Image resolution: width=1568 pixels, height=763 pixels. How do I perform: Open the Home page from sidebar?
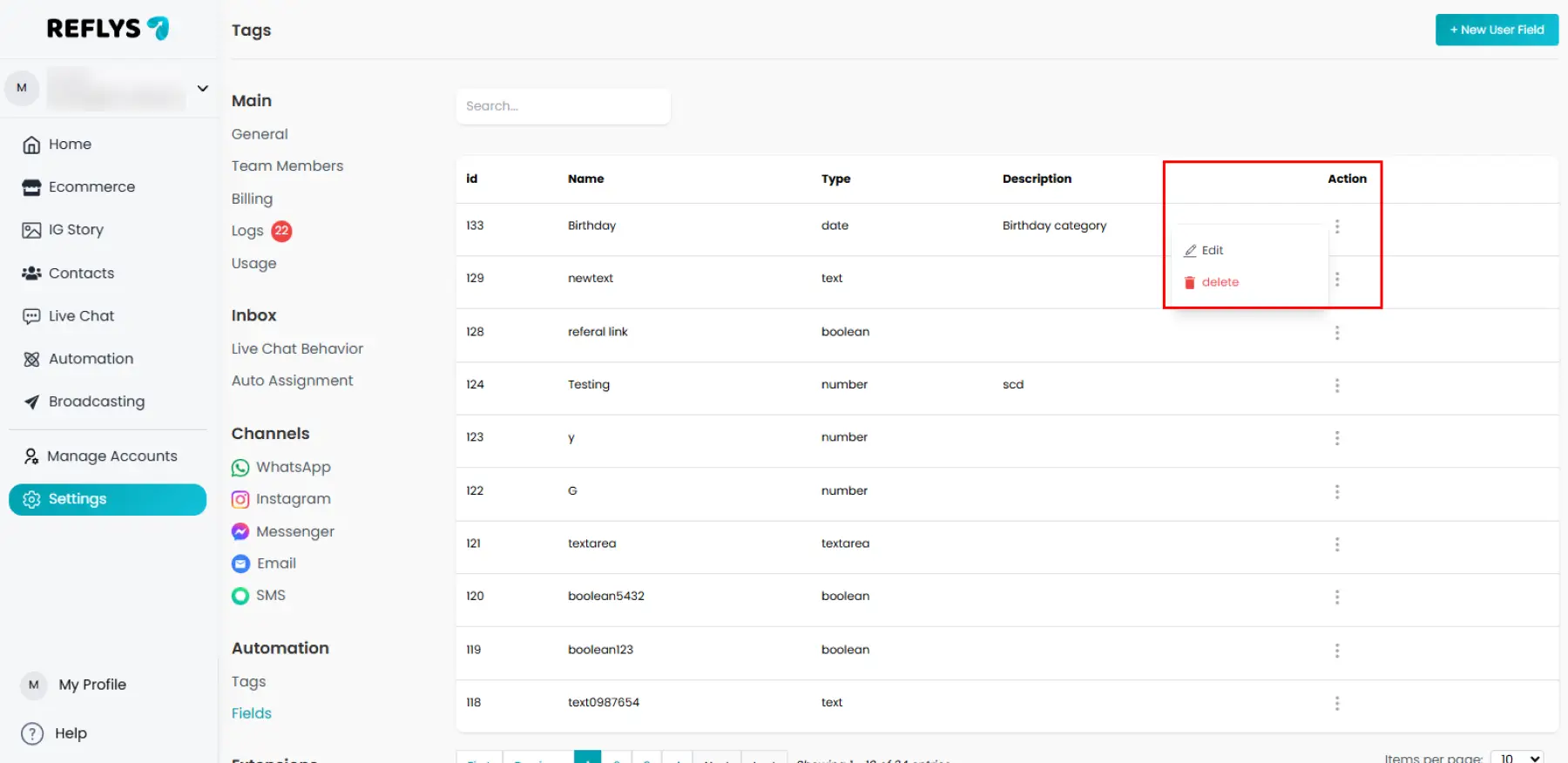[70, 145]
